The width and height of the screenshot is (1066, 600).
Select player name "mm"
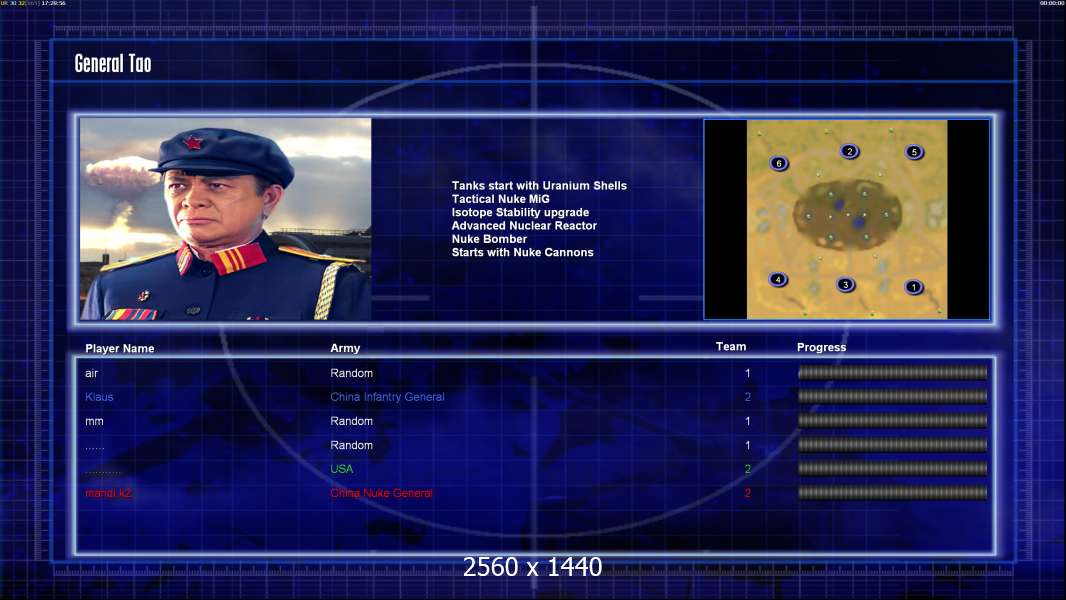click(94, 422)
